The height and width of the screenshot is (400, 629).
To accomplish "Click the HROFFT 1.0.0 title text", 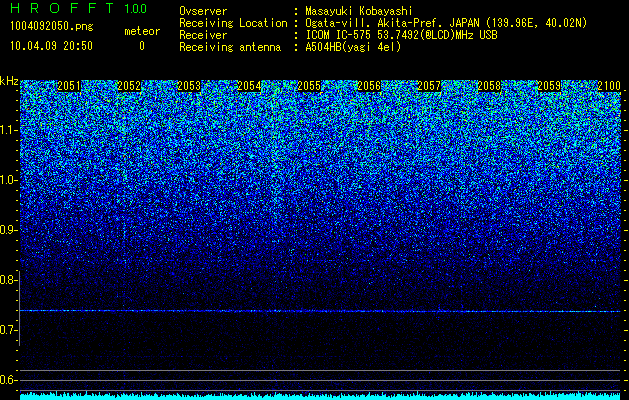I will pos(79,8).
